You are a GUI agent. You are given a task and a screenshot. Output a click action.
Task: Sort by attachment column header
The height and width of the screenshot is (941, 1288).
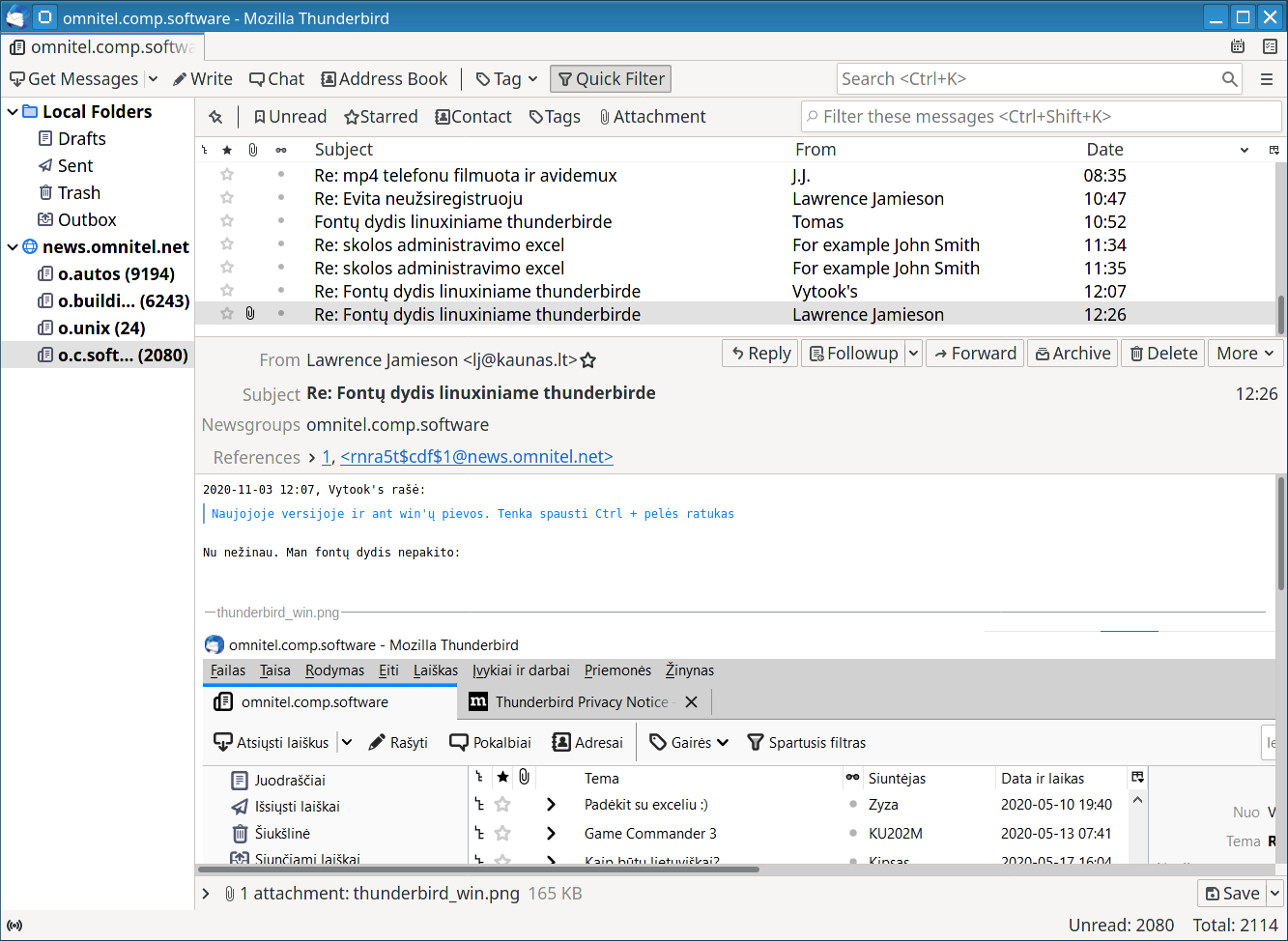point(253,150)
